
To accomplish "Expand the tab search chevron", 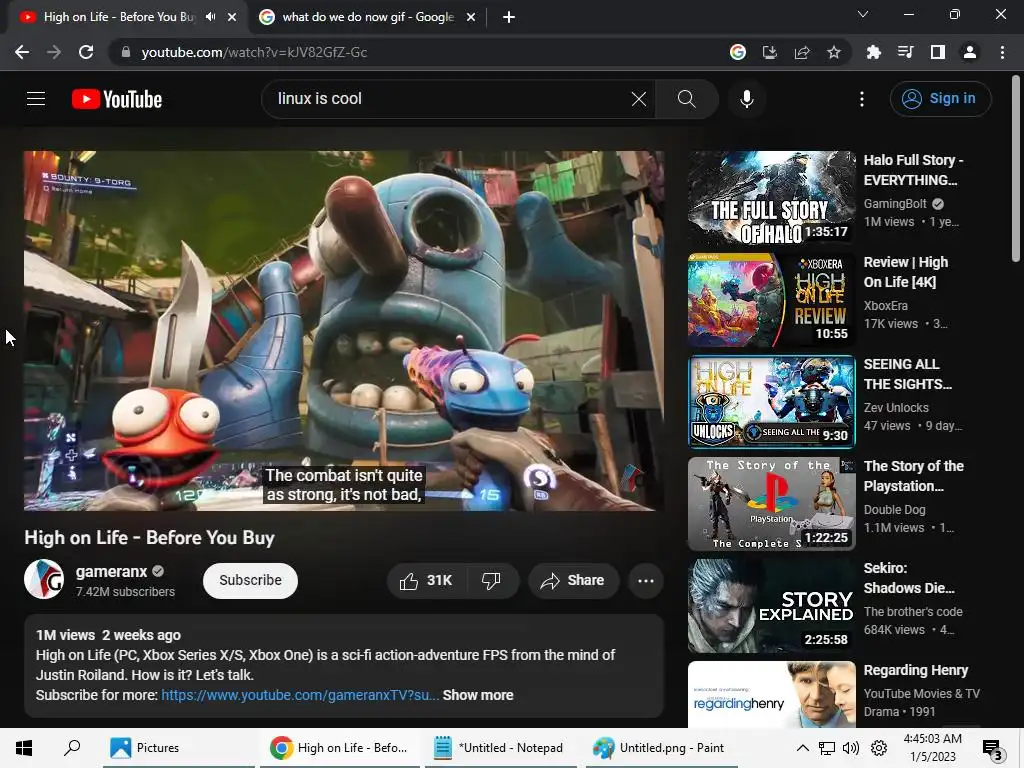I will [863, 14].
